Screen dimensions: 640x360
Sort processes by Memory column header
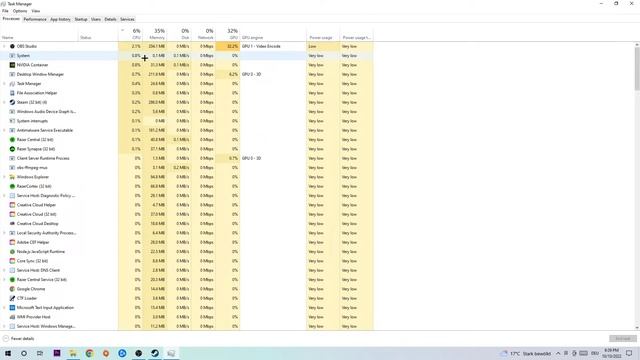[155, 34]
